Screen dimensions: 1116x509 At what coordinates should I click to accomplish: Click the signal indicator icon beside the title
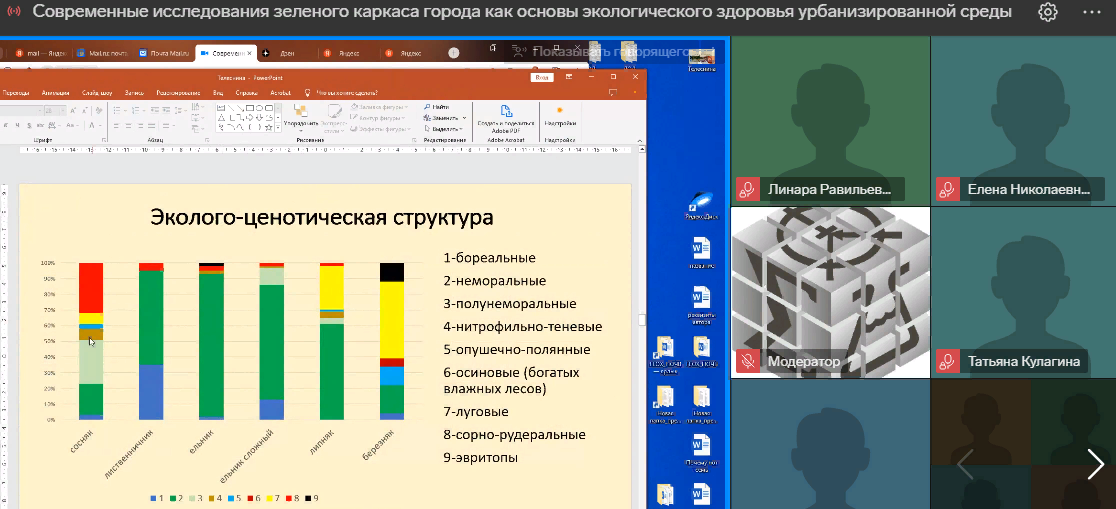(14, 12)
